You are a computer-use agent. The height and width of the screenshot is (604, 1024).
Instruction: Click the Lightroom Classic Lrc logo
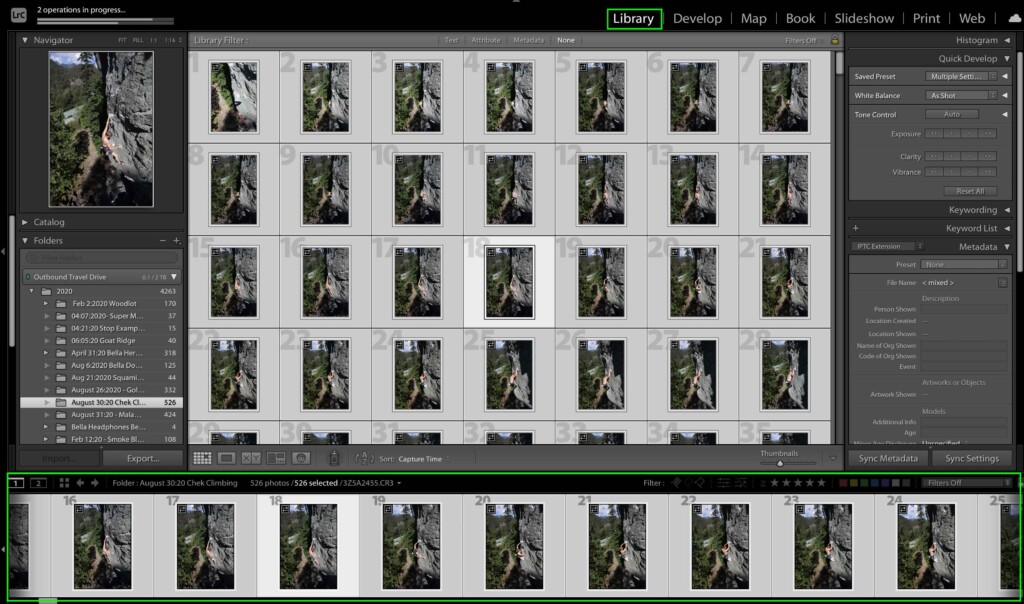point(19,15)
